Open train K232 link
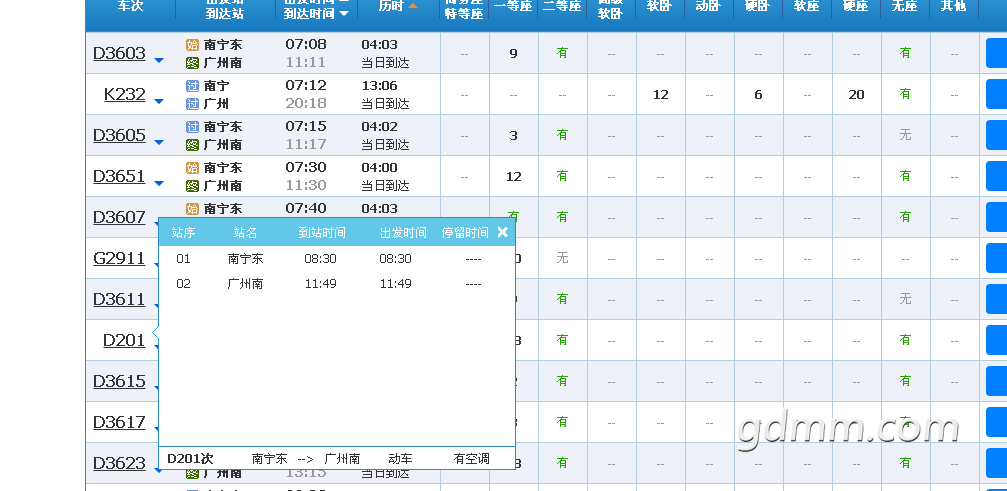This screenshot has width=1007, height=491. tap(125, 94)
